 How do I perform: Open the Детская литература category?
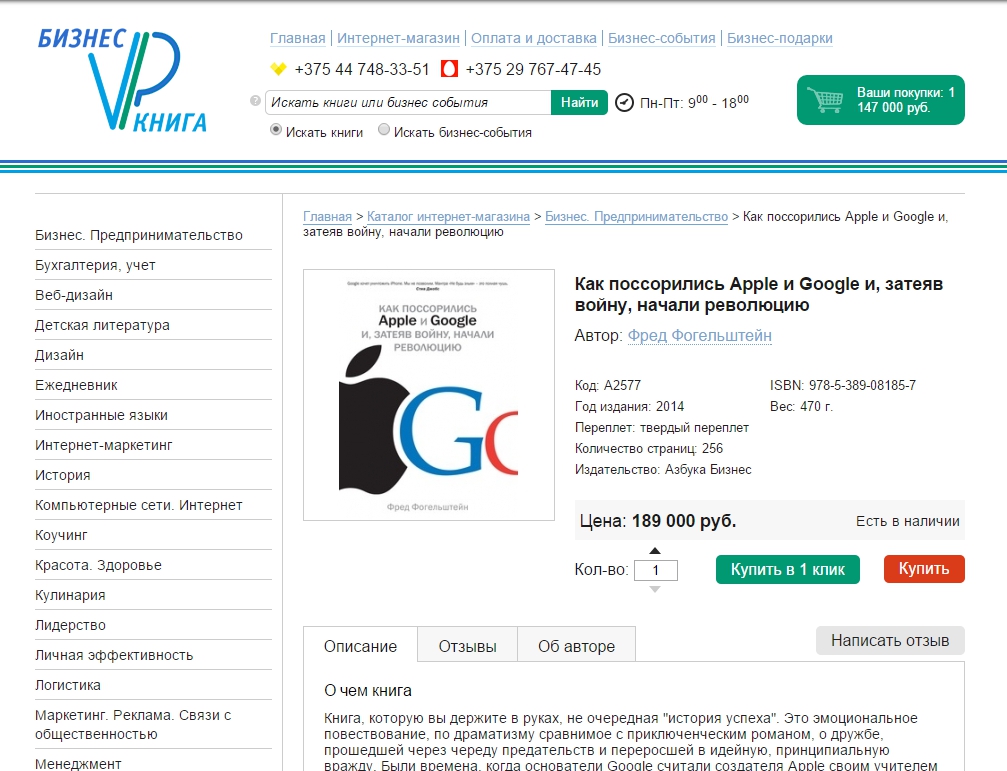[102, 325]
